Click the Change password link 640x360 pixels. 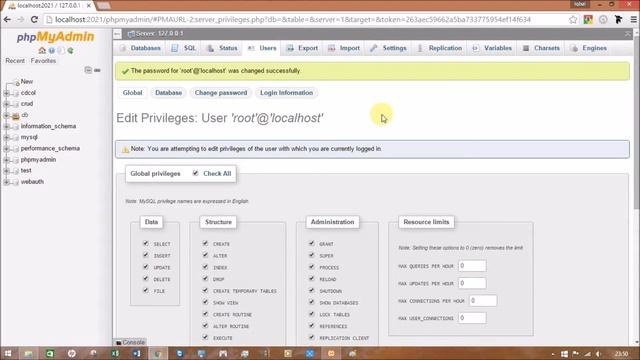tap(221, 93)
